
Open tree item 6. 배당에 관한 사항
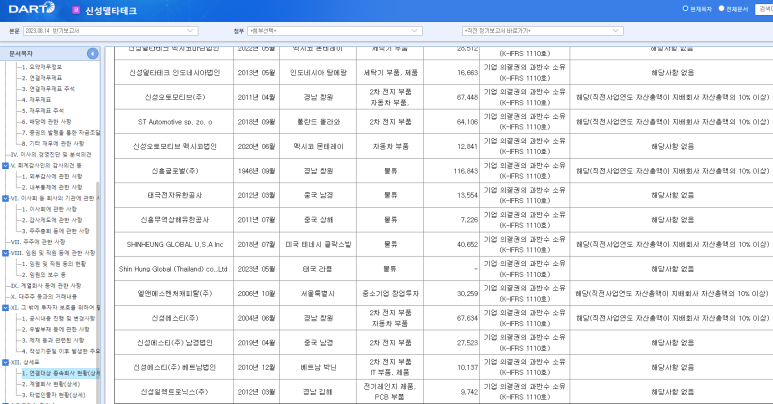pyautogui.click(x=46, y=121)
